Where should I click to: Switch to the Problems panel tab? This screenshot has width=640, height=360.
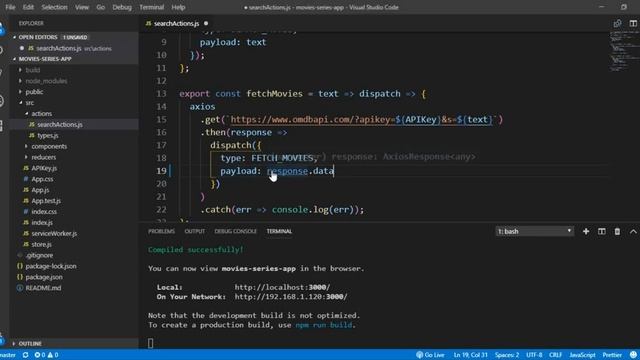pos(161,231)
